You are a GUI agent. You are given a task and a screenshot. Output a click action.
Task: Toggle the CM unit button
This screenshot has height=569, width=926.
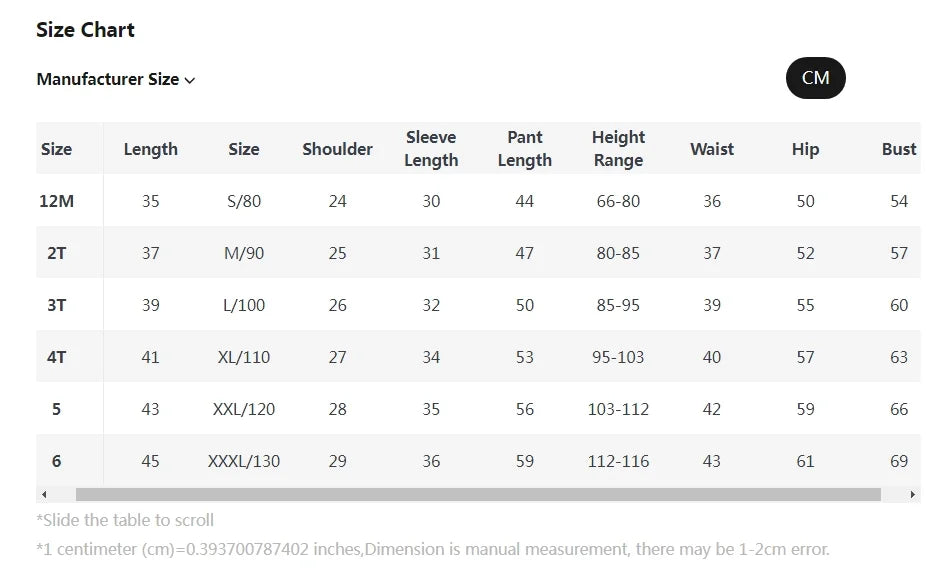point(815,78)
